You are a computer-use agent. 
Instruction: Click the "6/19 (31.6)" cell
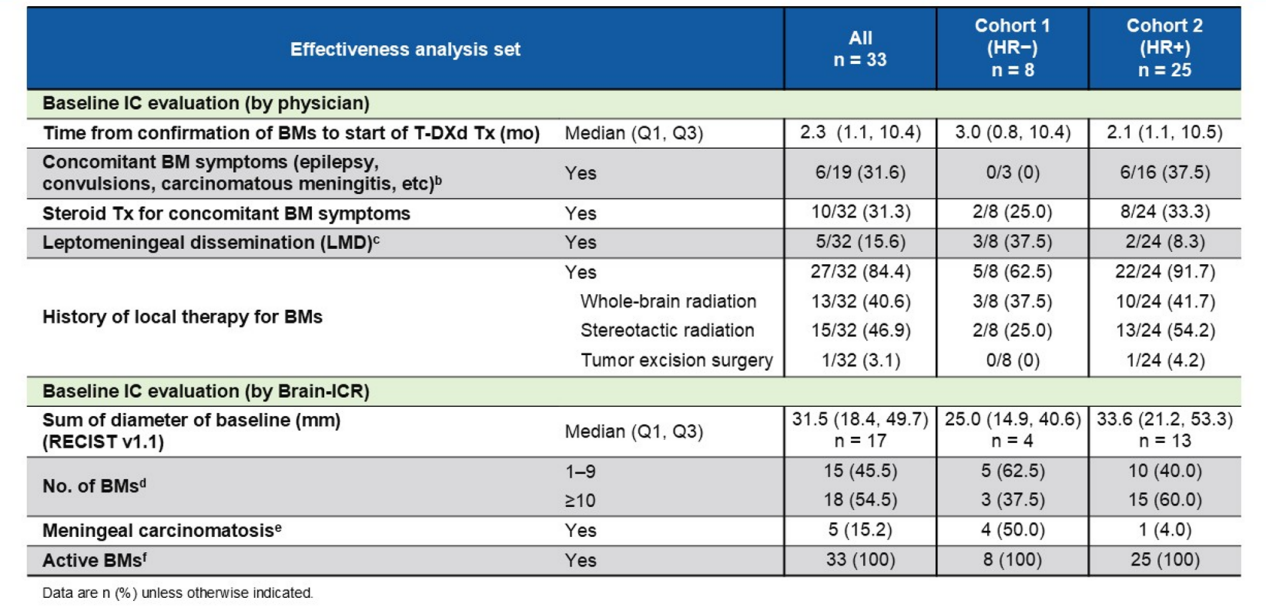pos(860,173)
